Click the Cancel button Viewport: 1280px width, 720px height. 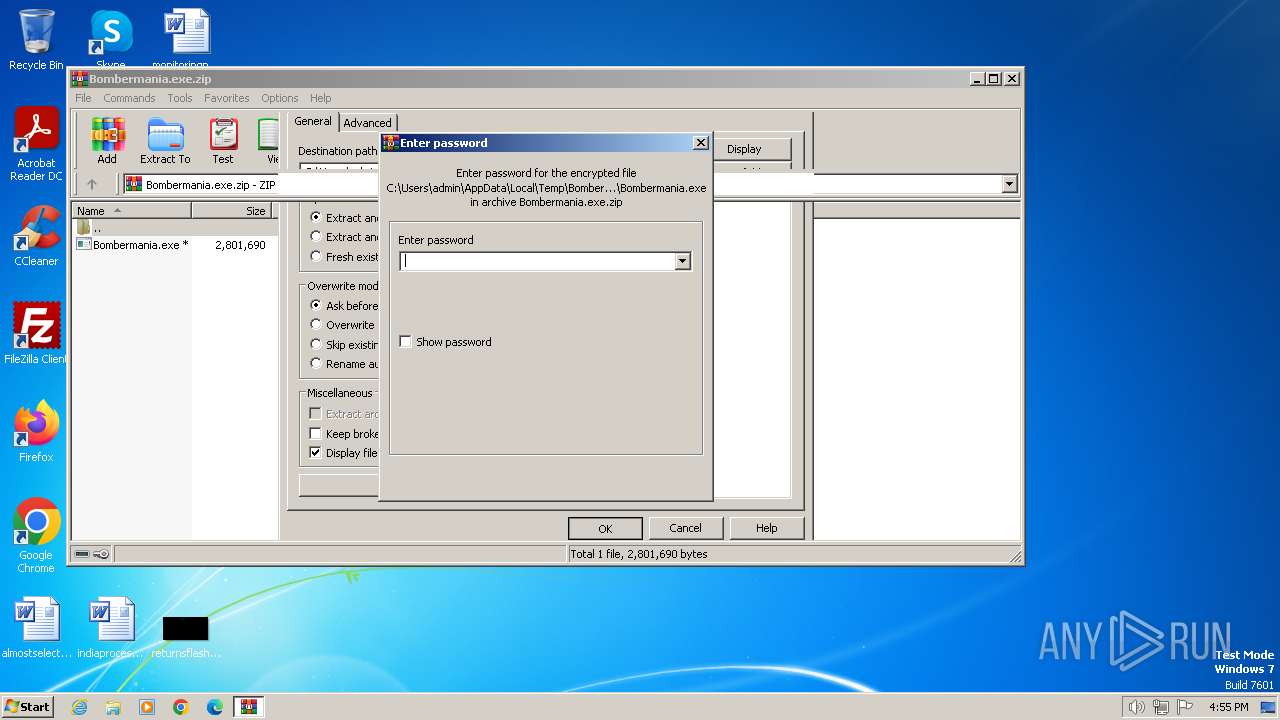685,528
